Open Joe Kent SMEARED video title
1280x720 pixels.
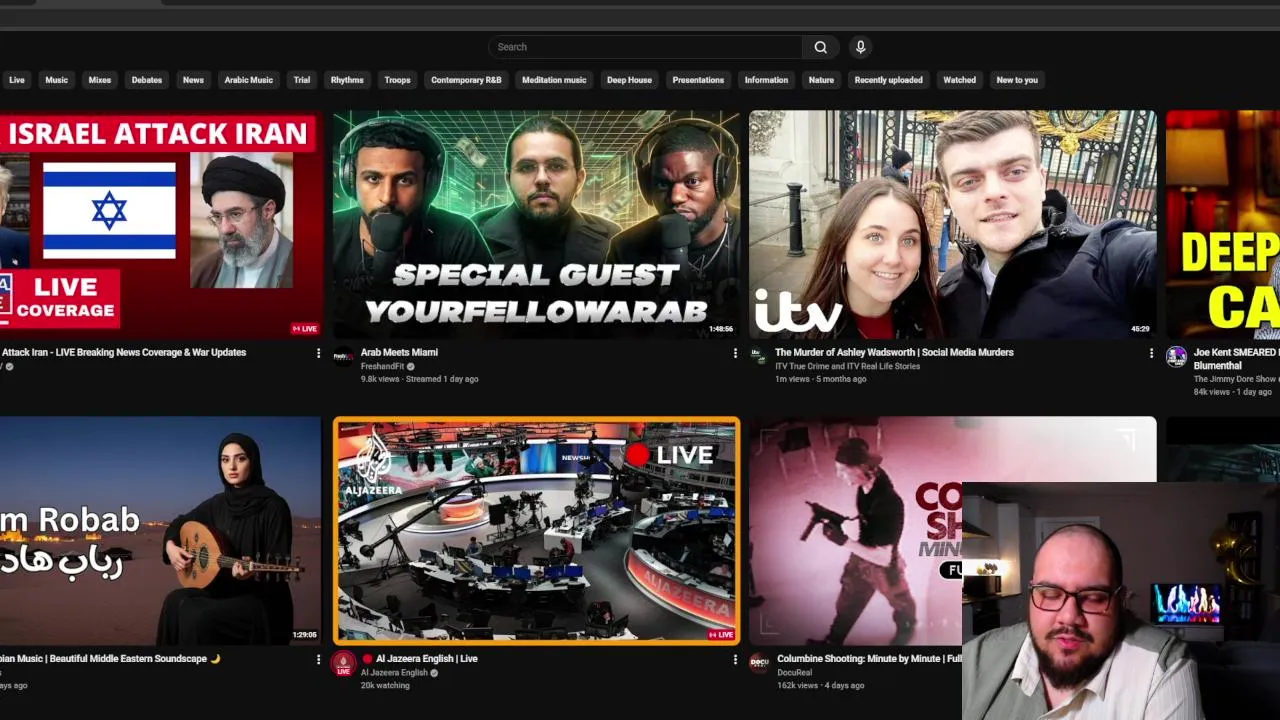pos(1236,358)
